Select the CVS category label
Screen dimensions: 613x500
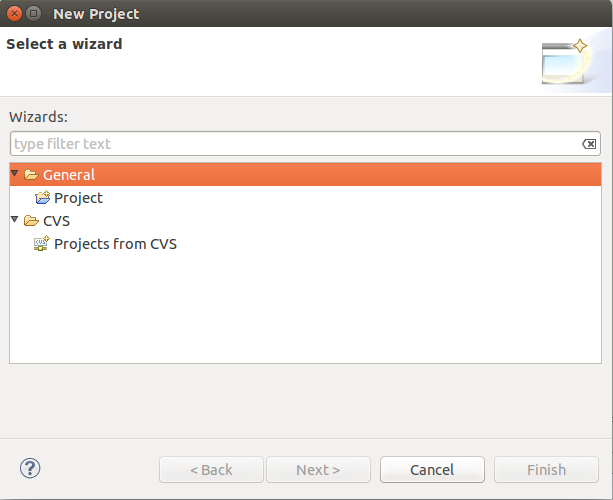56,221
